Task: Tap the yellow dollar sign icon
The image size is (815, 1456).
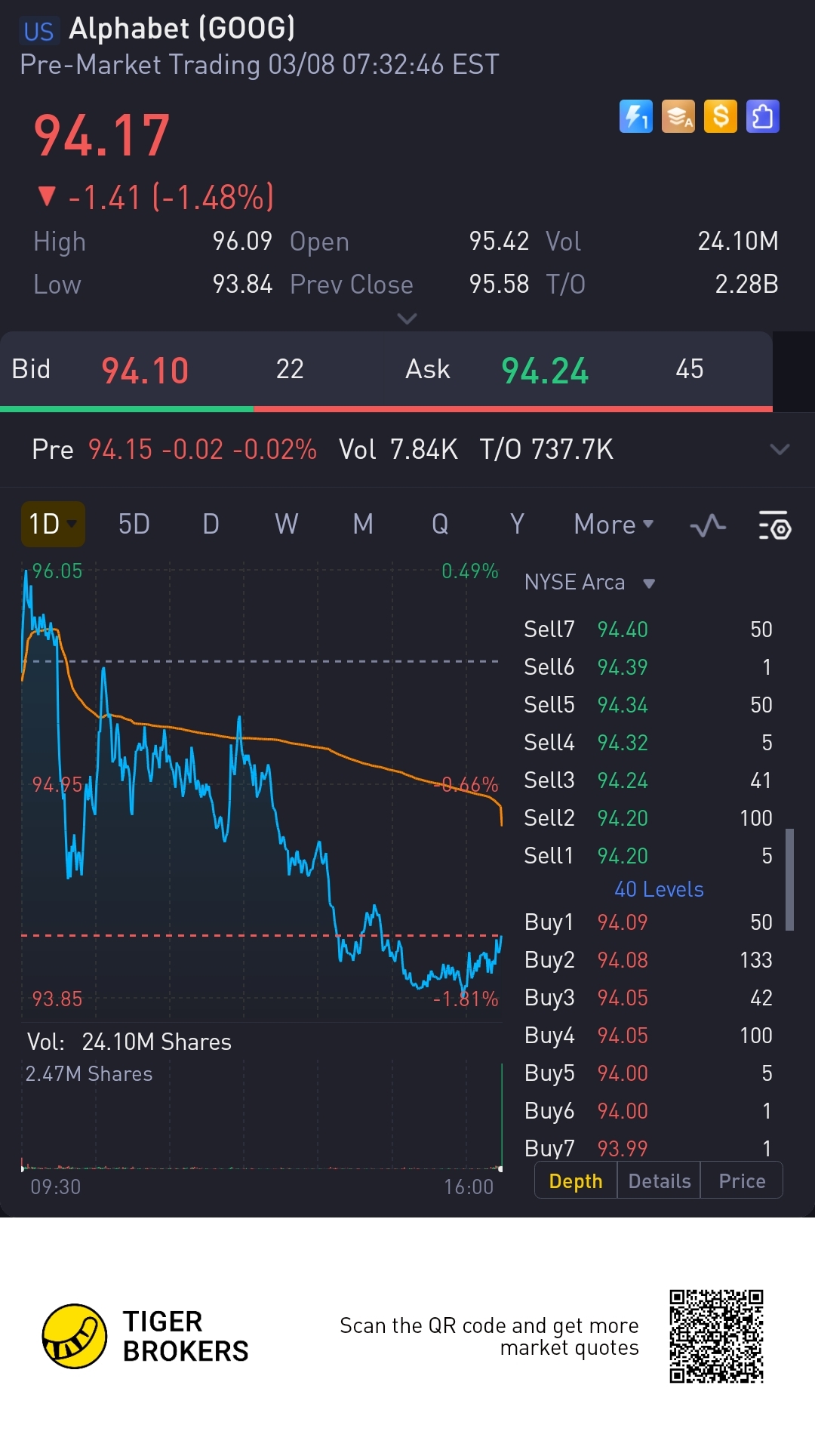Action: coord(720,116)
